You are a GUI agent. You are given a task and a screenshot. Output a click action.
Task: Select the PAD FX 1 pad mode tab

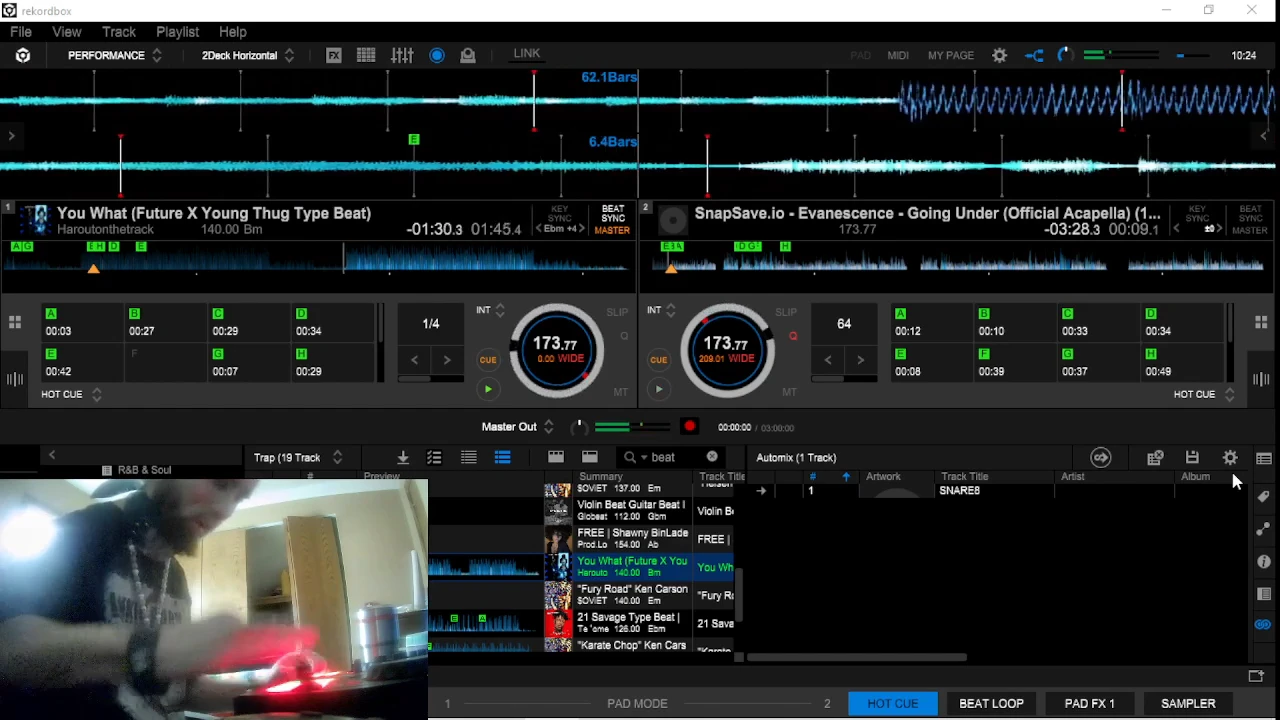(1089, 704)
